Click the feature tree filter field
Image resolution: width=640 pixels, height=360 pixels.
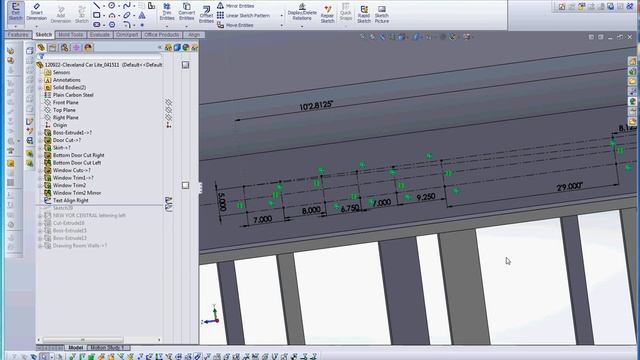[x=100, y=57]
